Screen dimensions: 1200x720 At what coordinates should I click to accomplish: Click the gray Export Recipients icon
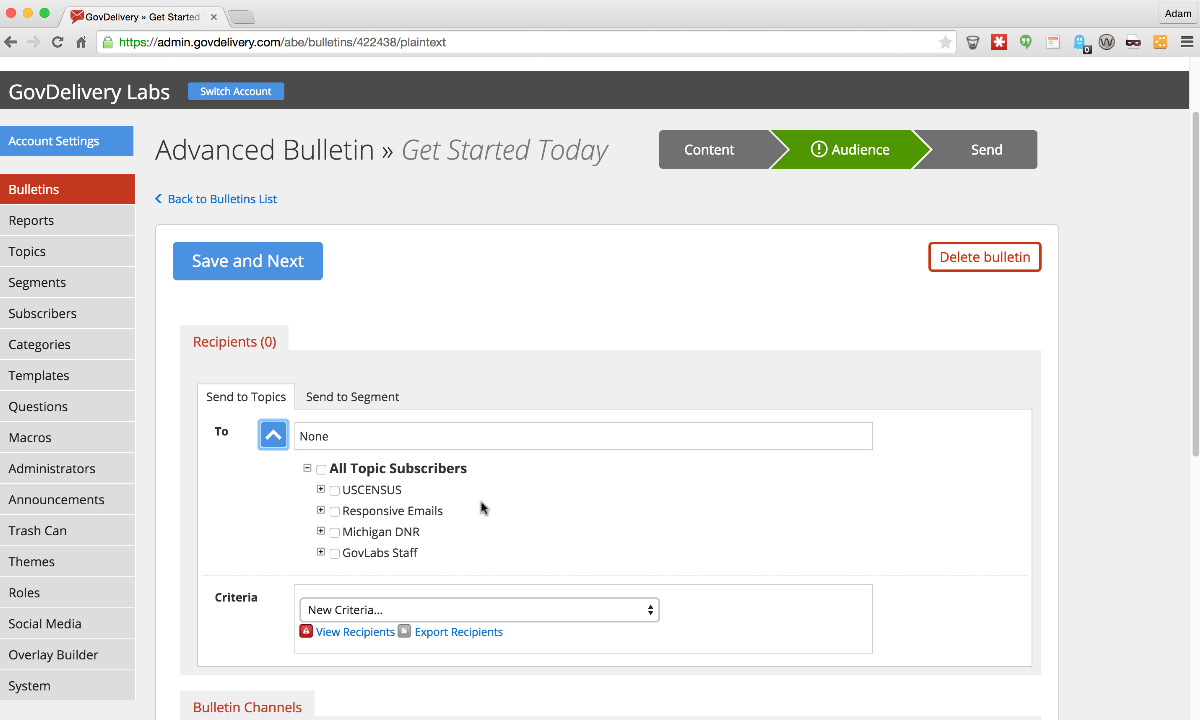404,632
